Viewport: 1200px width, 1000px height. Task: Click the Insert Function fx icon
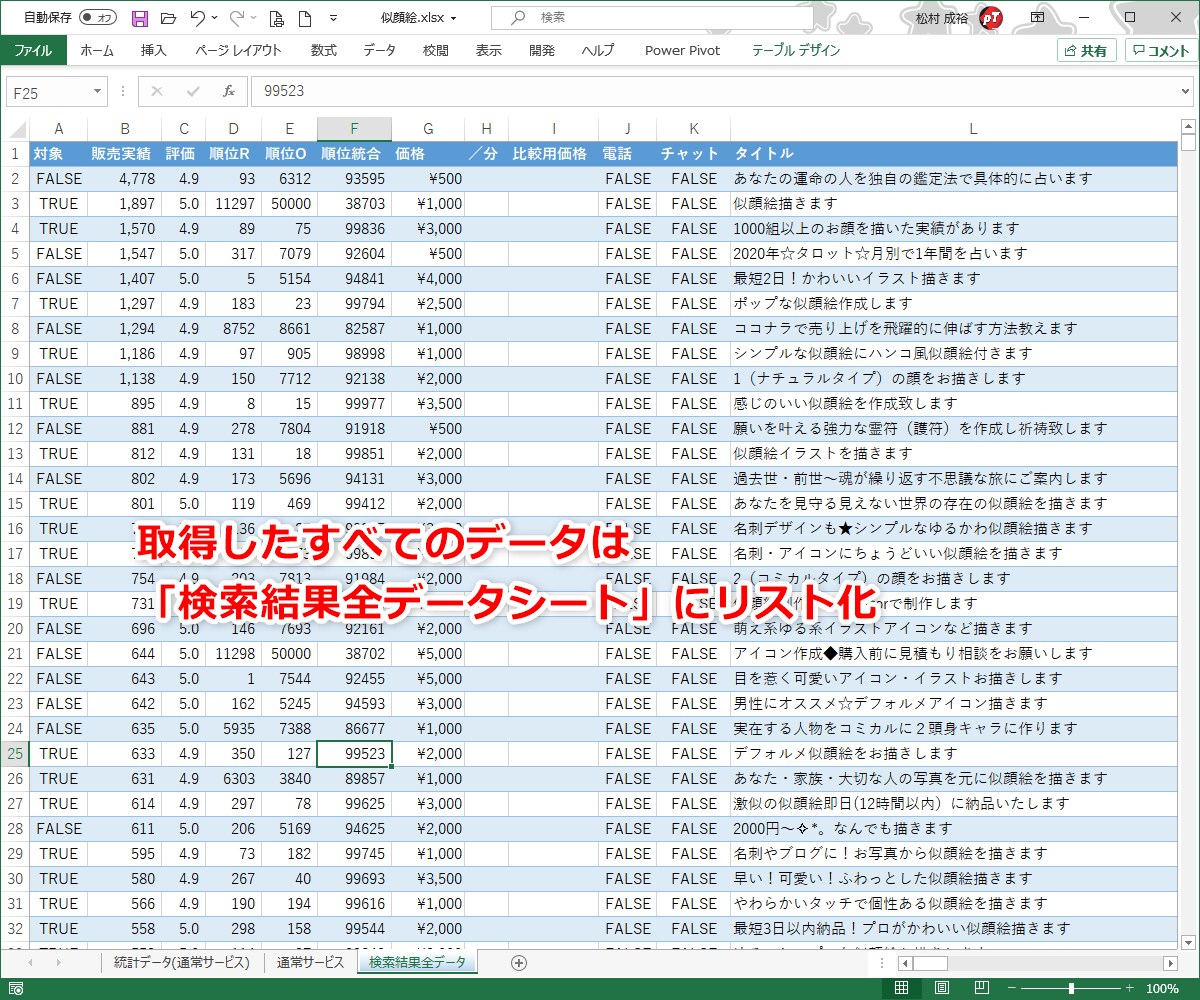228,91
